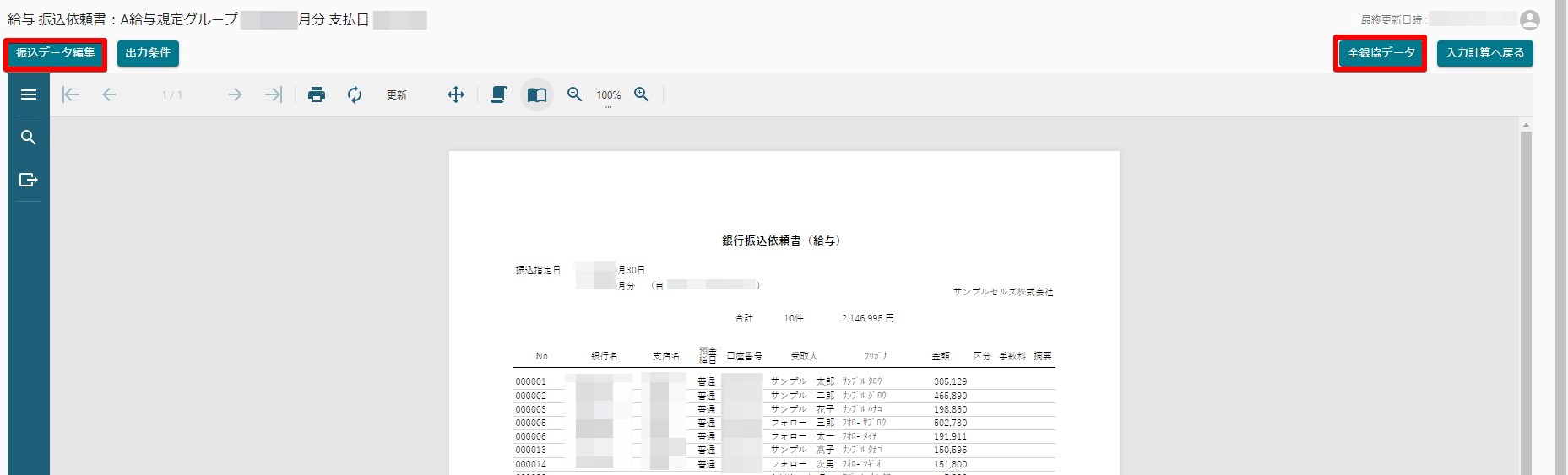This screenshot has height=475, width=1568.
Task: Click the amount 502,730
Action: coord(951,423)
